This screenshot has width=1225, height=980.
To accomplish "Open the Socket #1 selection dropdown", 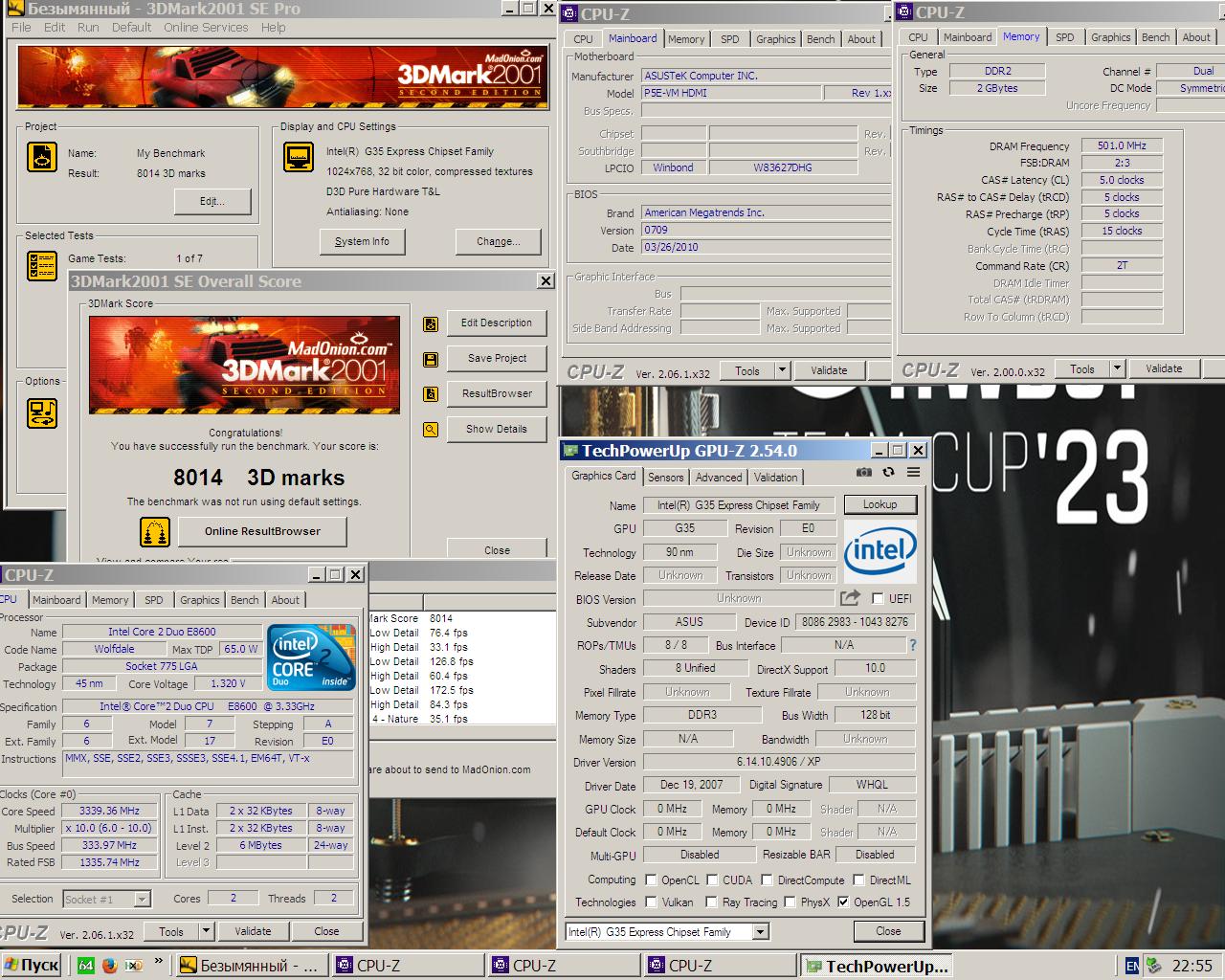I will pyautogui.click(x=142, y=899).
